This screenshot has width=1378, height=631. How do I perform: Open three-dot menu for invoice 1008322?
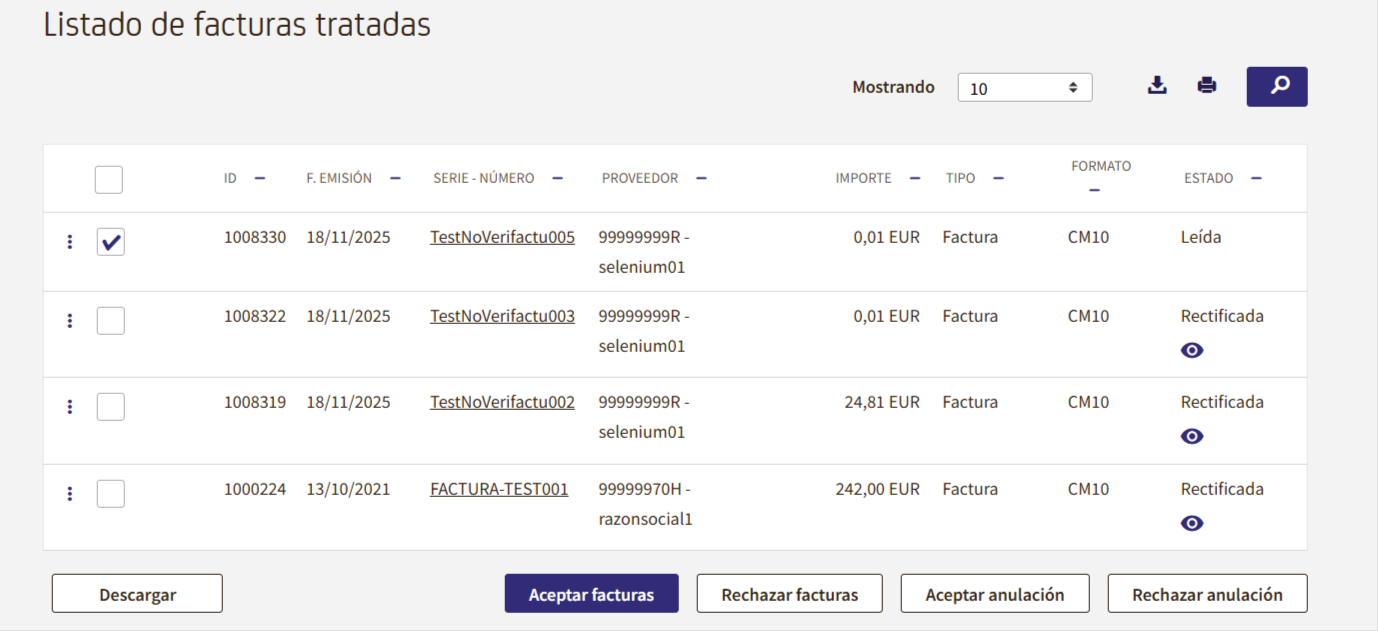pos(70,321)
